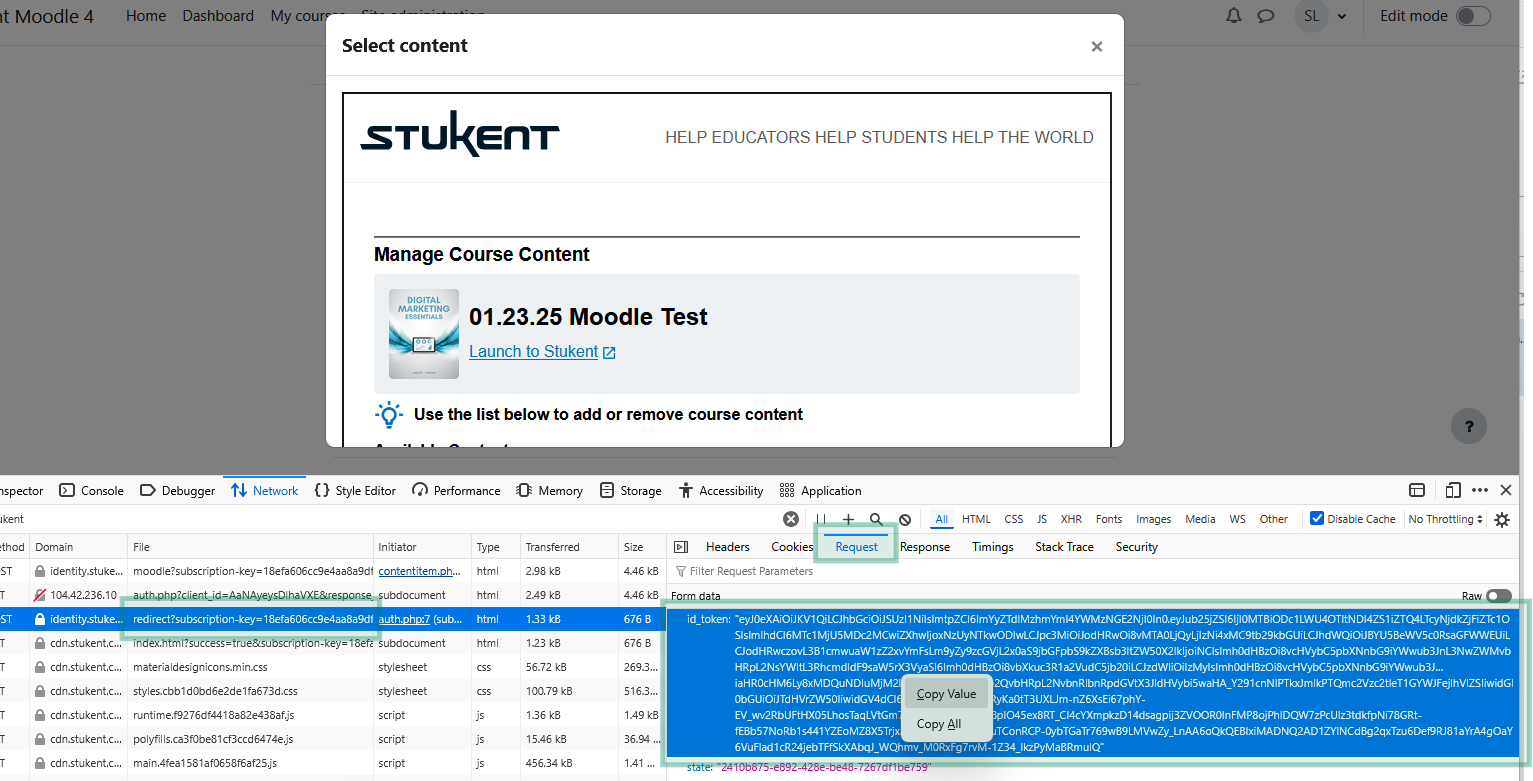Filter requests by CSS type
The width and height of the screenshot is (1533, 781).
1014,519
